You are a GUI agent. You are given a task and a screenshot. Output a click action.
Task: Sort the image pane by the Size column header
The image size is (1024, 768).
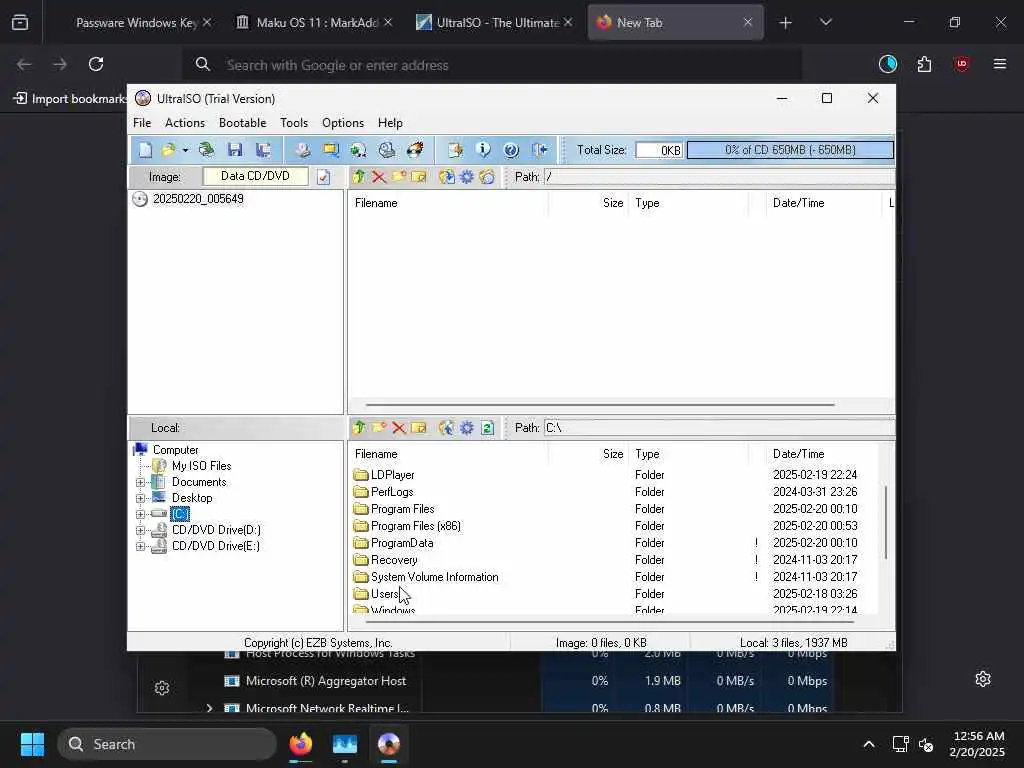pos(613,203)
